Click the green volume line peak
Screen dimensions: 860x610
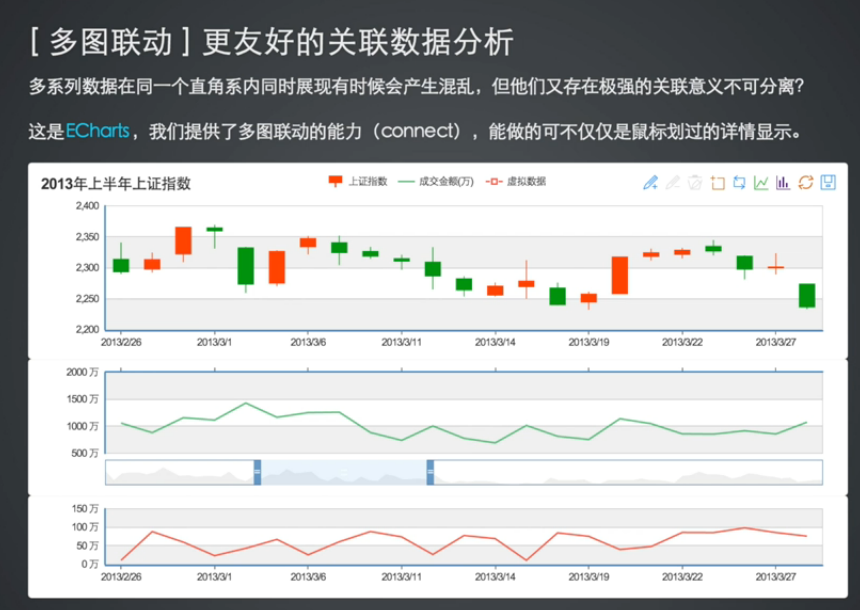(x=246, y=403)
